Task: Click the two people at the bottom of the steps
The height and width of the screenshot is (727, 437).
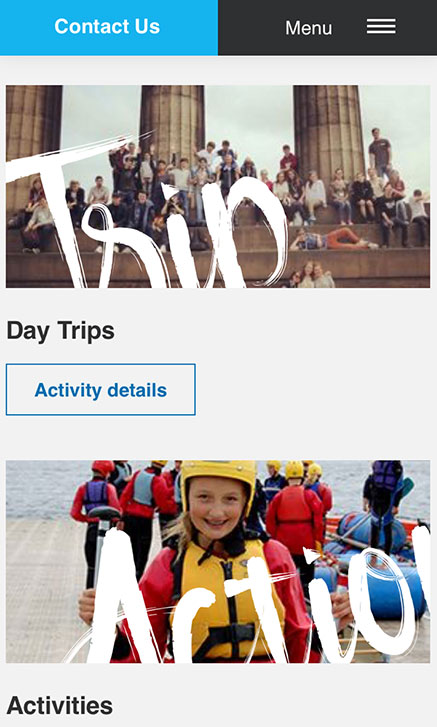Action: 311,274
